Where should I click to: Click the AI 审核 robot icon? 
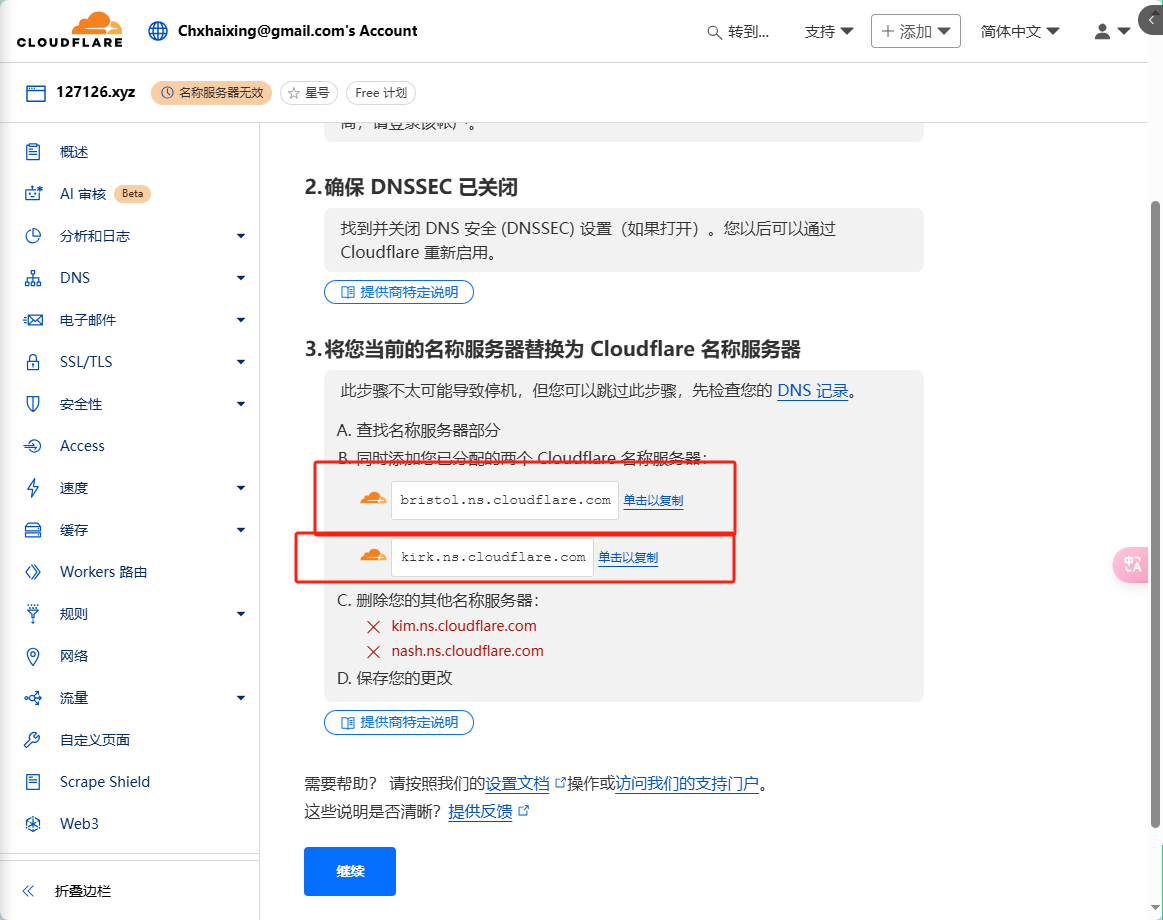33,194
